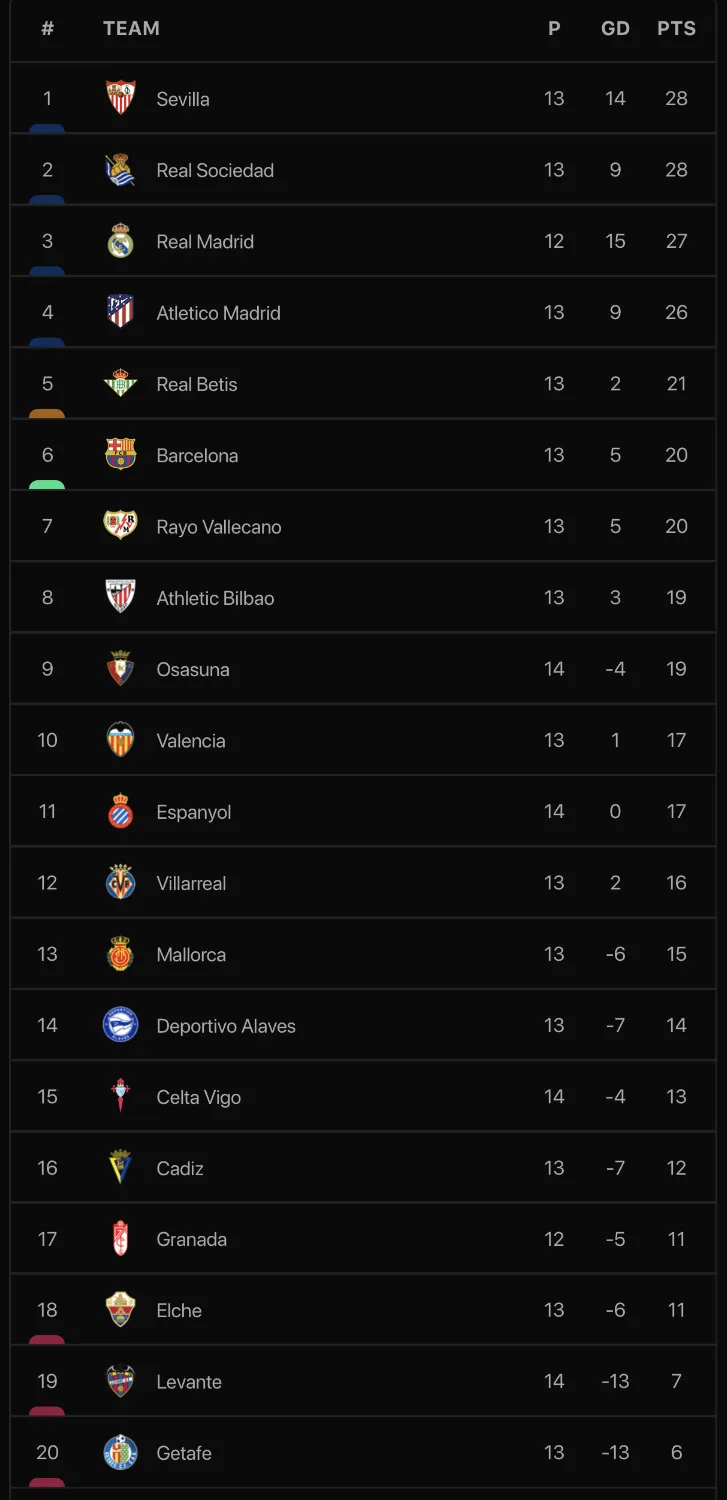Image resolution: width=727 pixels, height=1500 pixels.
Task: Click Levante's points value 7
Action: pos(676,1381)
